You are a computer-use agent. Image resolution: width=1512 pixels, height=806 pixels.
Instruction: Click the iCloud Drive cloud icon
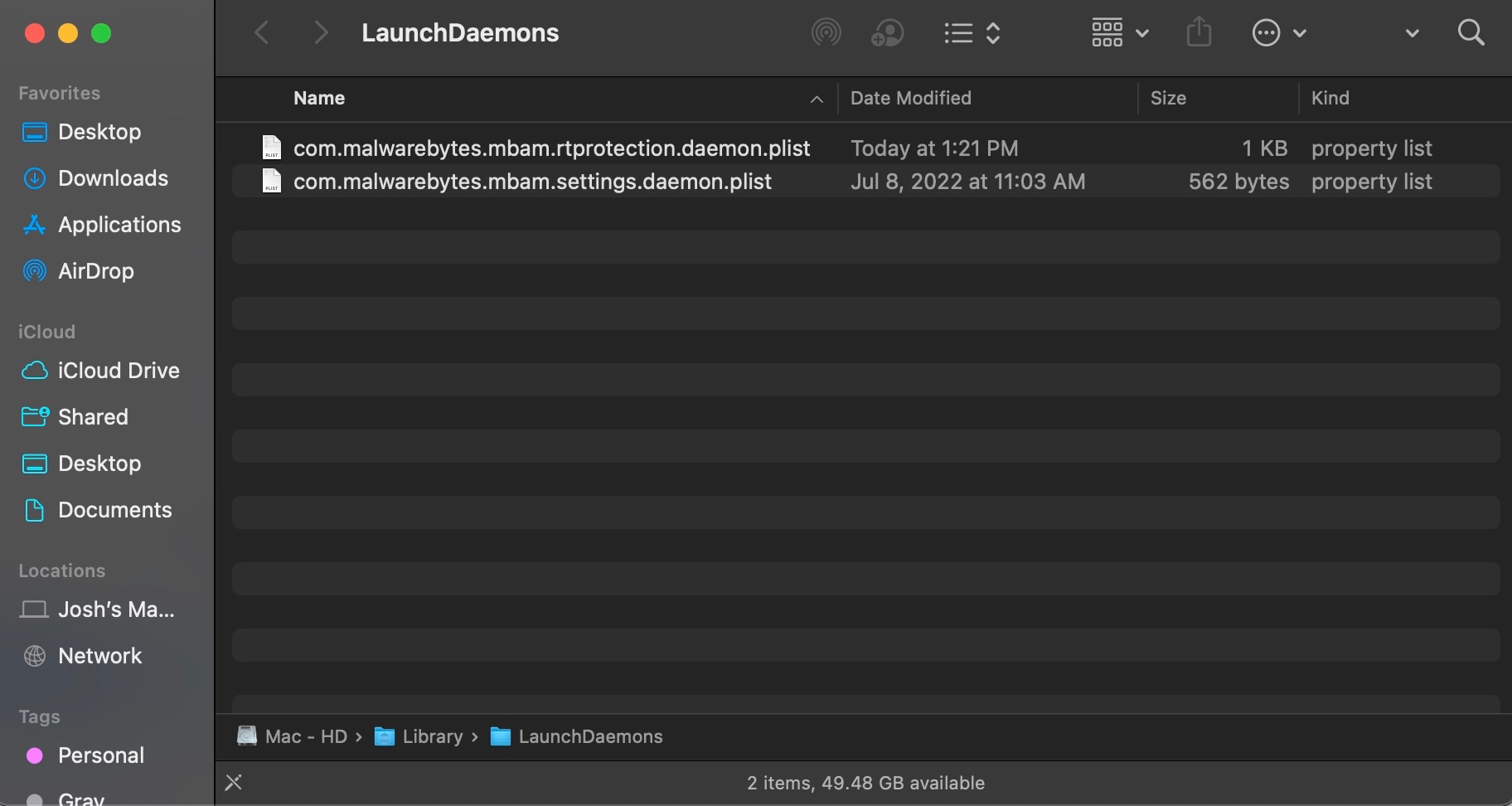[x=34, y=371]
